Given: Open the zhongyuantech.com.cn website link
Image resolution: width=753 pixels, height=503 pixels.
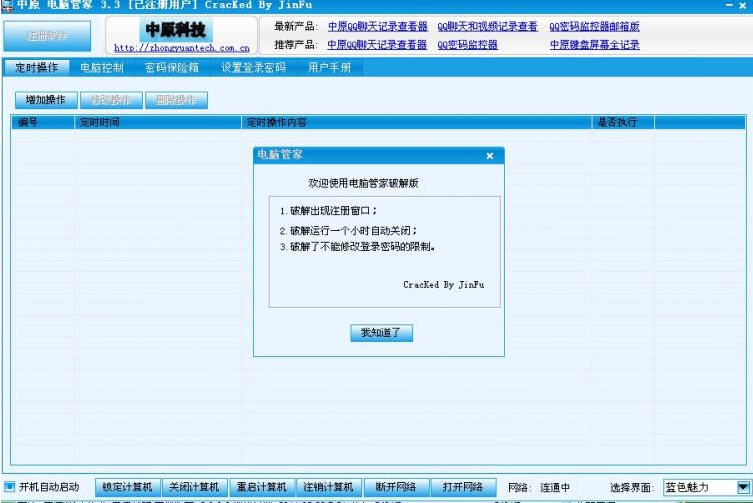Looking at the screenshot, I should click(x=182, y=48).
